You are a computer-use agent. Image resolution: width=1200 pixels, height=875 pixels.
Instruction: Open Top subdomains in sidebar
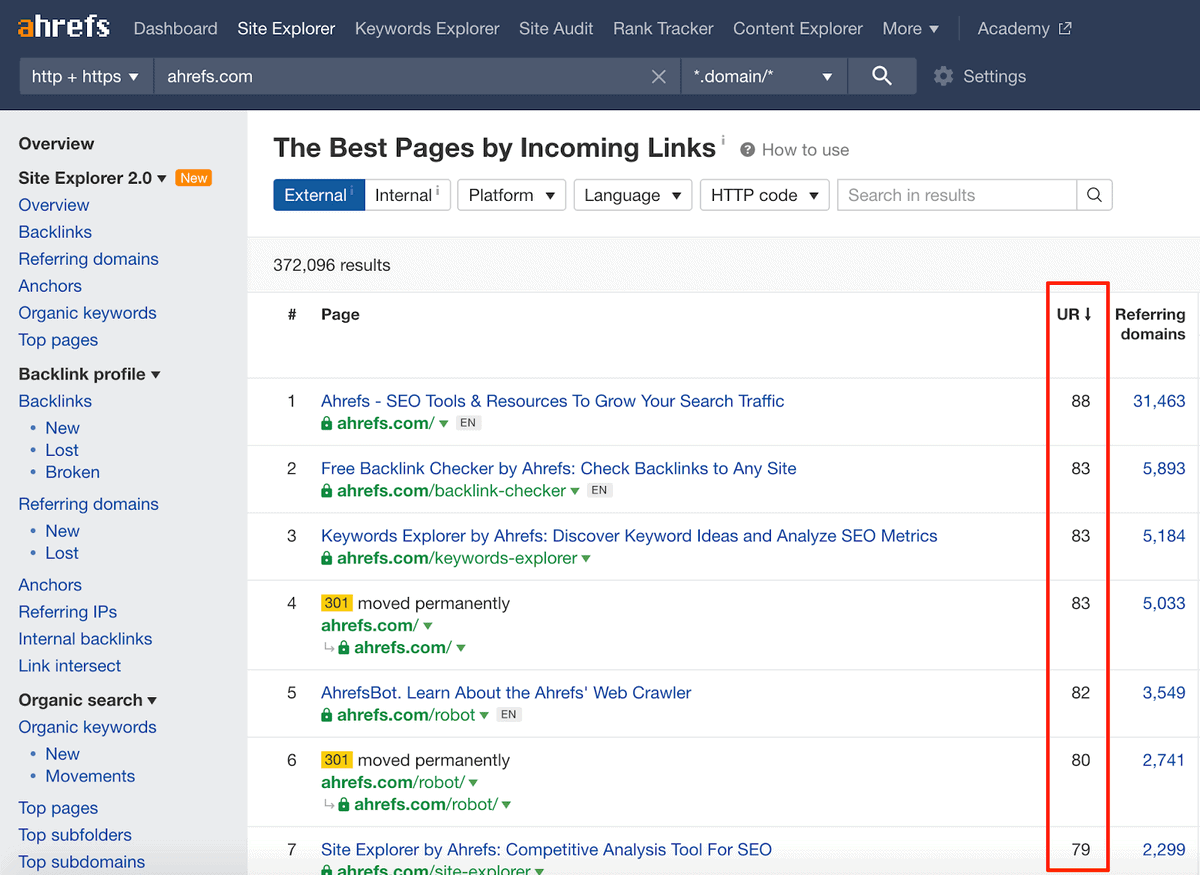tap(81, 862)
